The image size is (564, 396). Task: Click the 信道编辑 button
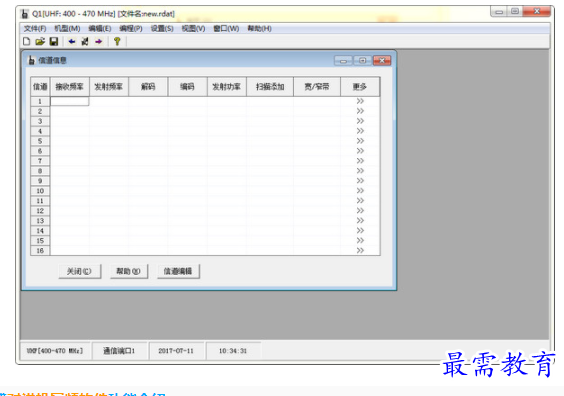pyautogui.click(x=178, y=271)
